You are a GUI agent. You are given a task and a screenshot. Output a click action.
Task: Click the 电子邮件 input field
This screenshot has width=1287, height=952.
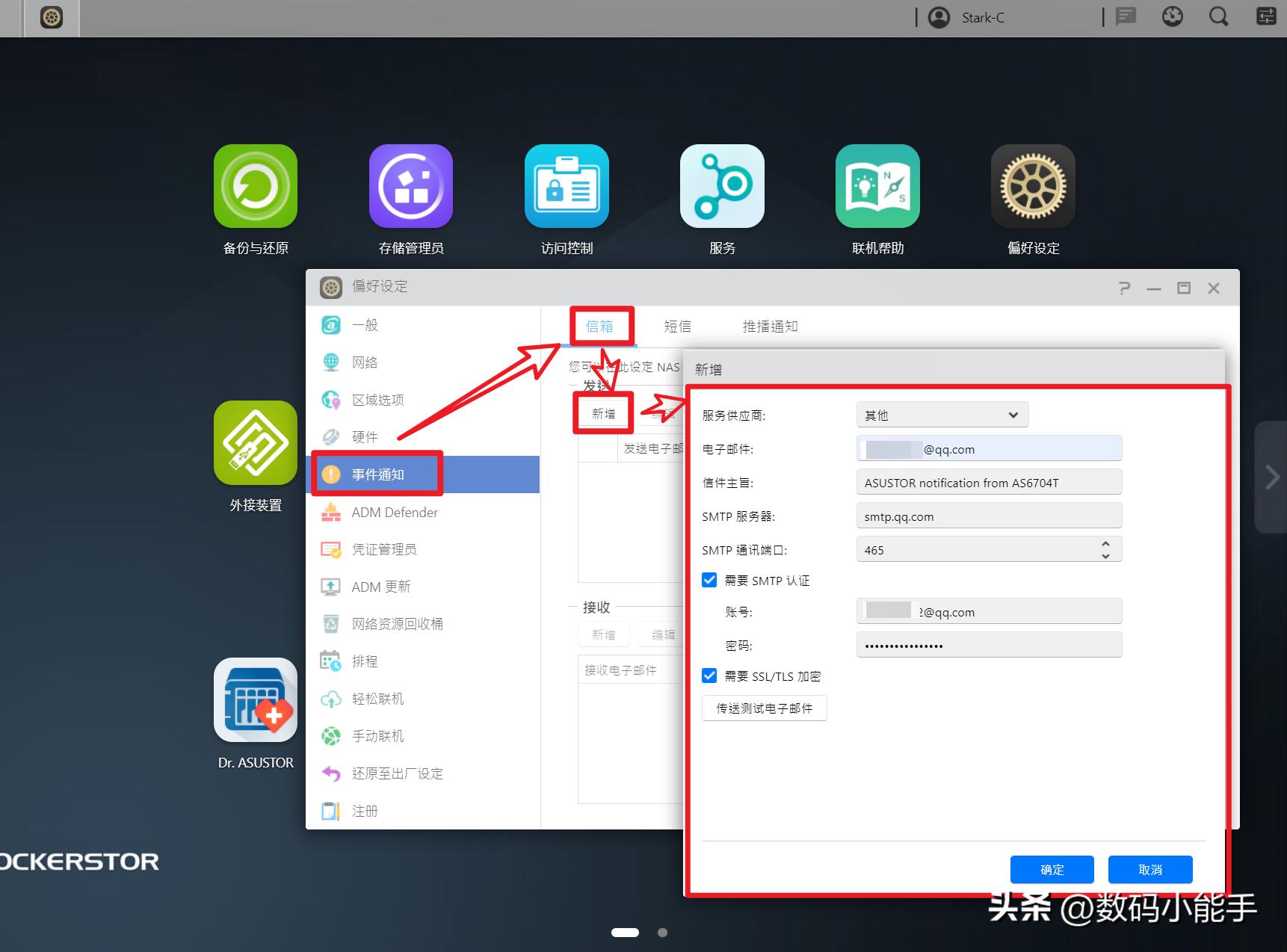coord(989,449)
